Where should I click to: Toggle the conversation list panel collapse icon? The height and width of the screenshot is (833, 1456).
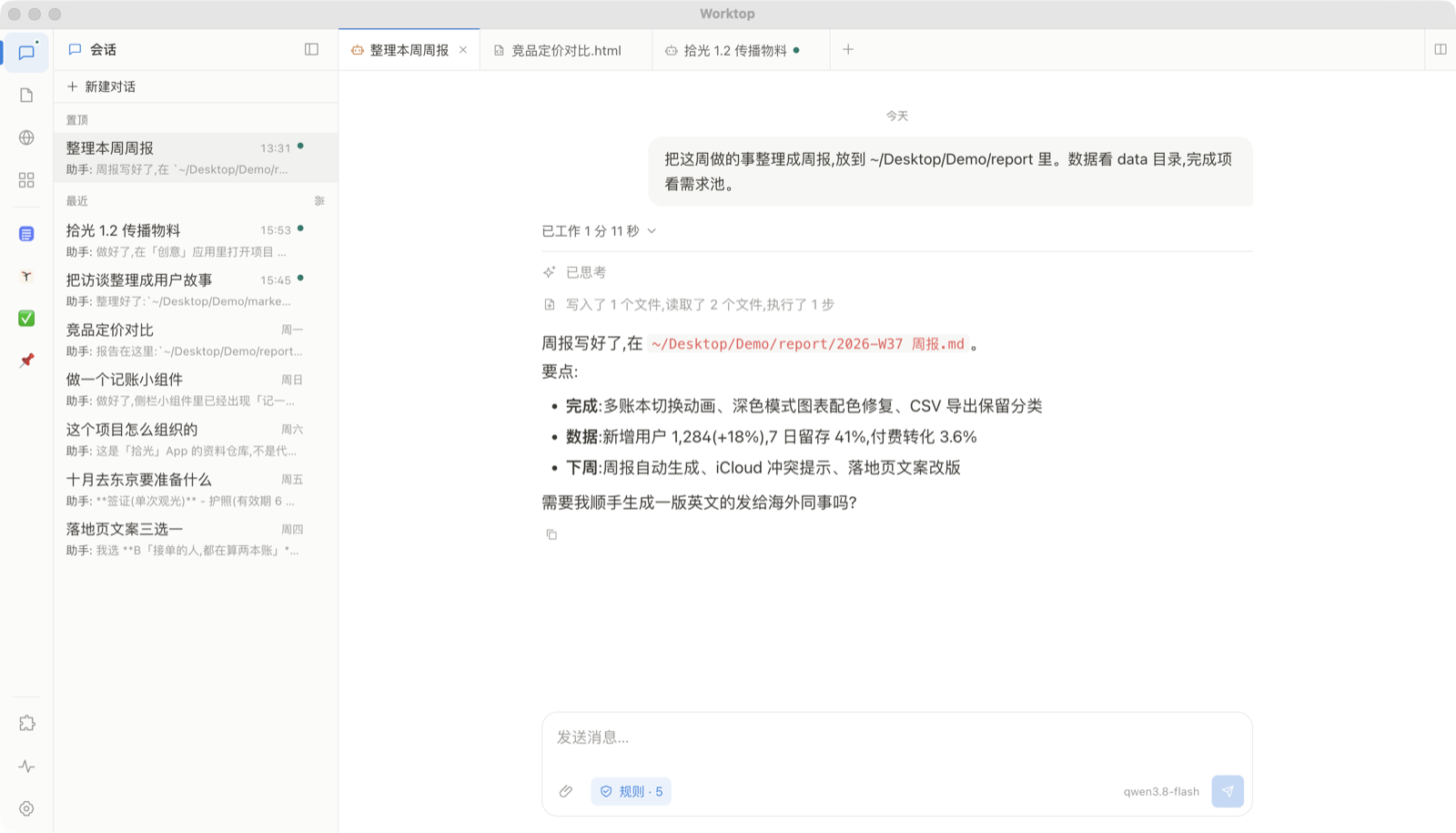tap(311, 49)
